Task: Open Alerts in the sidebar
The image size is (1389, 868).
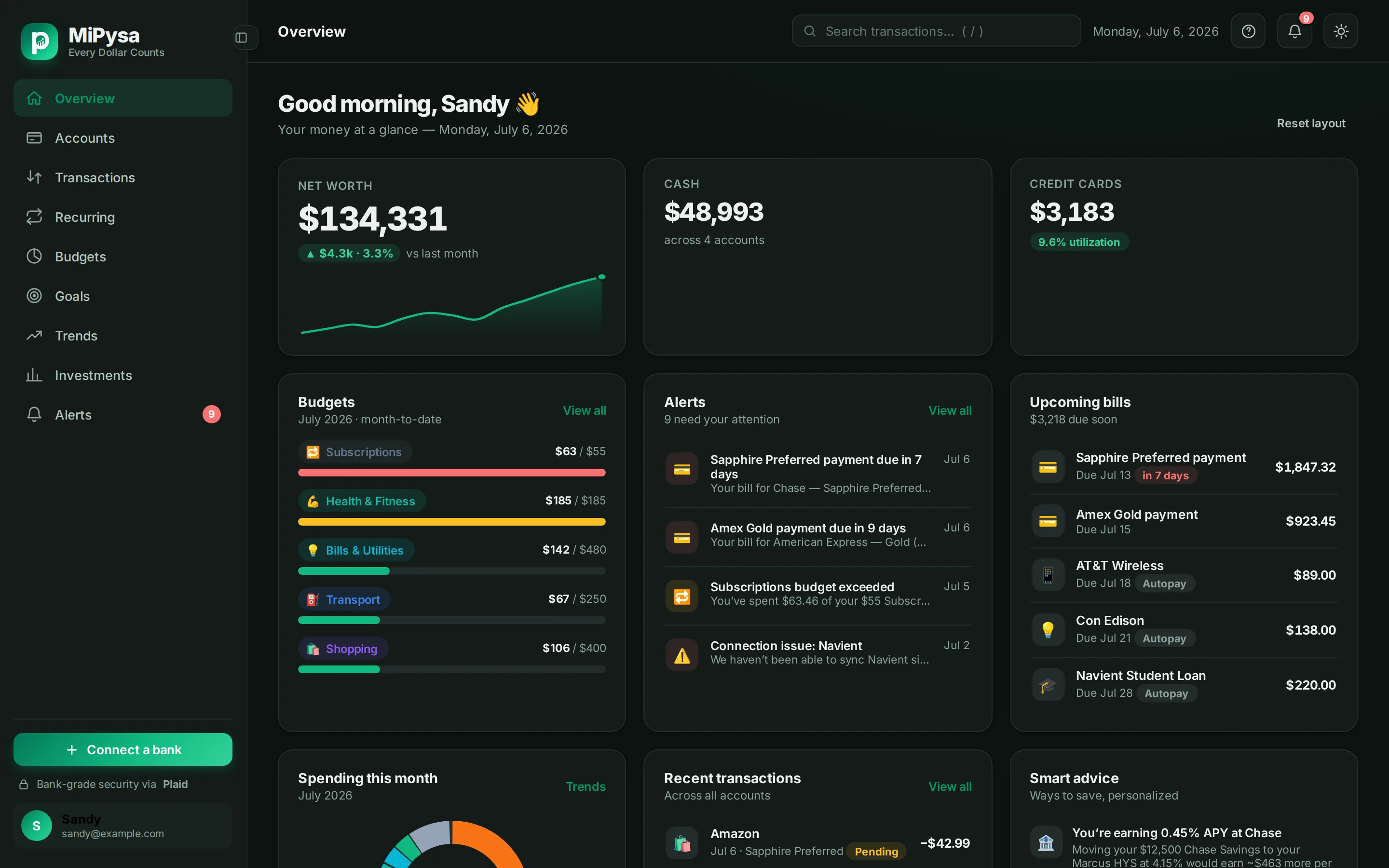Action: pos(123,415)
